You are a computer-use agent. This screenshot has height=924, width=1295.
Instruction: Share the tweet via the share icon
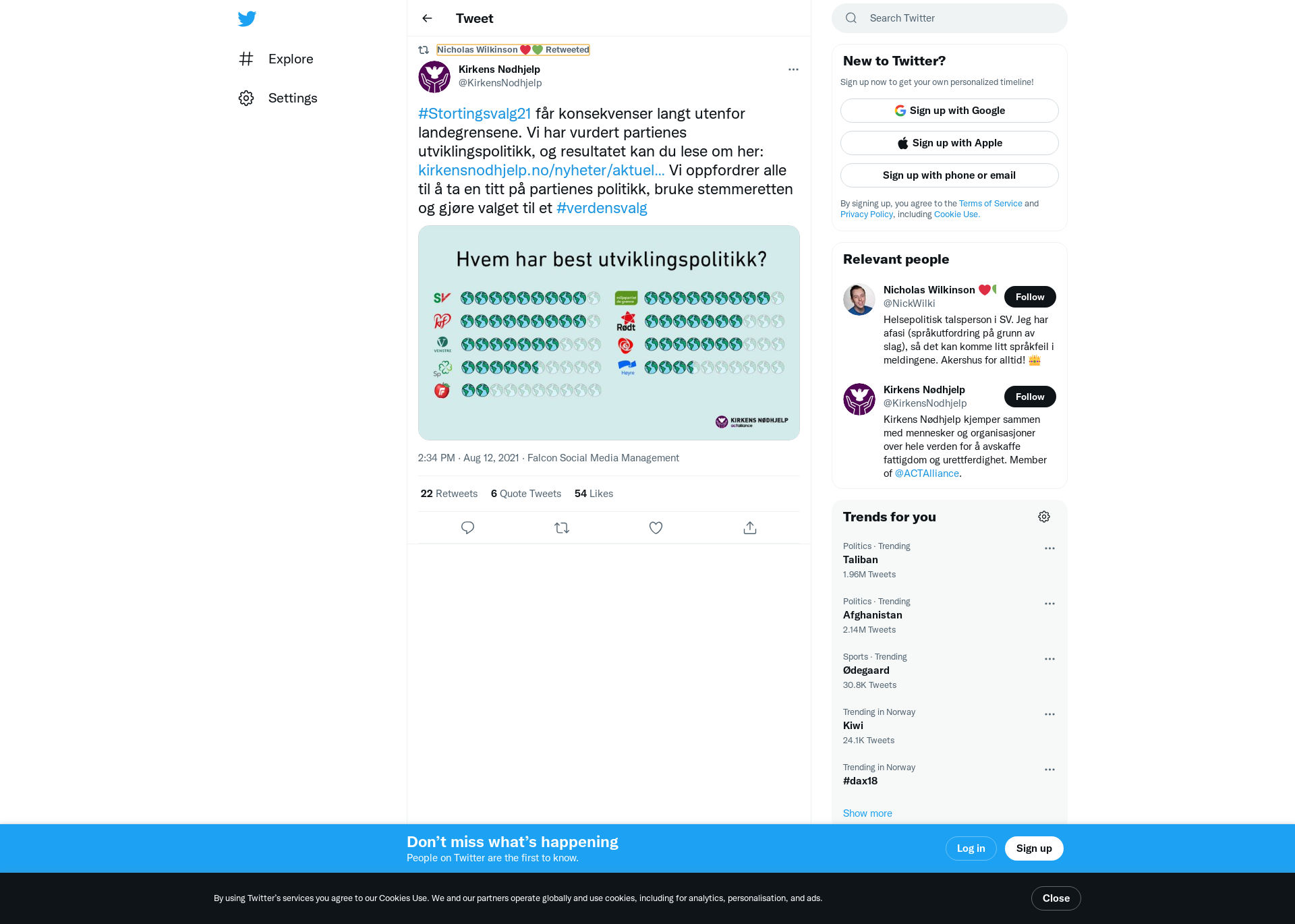(750, 527)
